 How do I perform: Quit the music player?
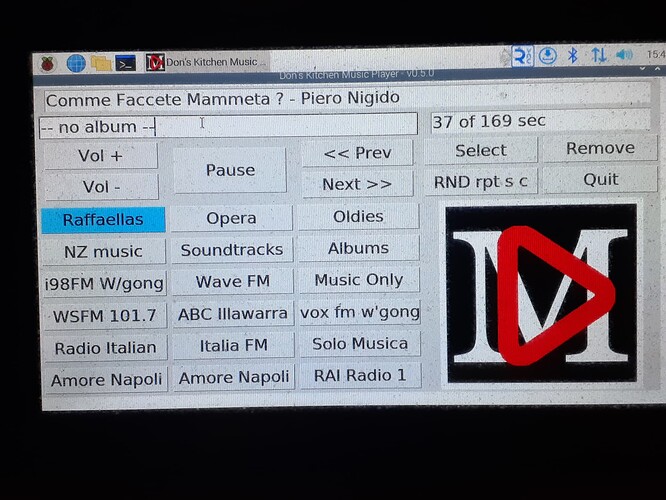[x=601, y=179]
